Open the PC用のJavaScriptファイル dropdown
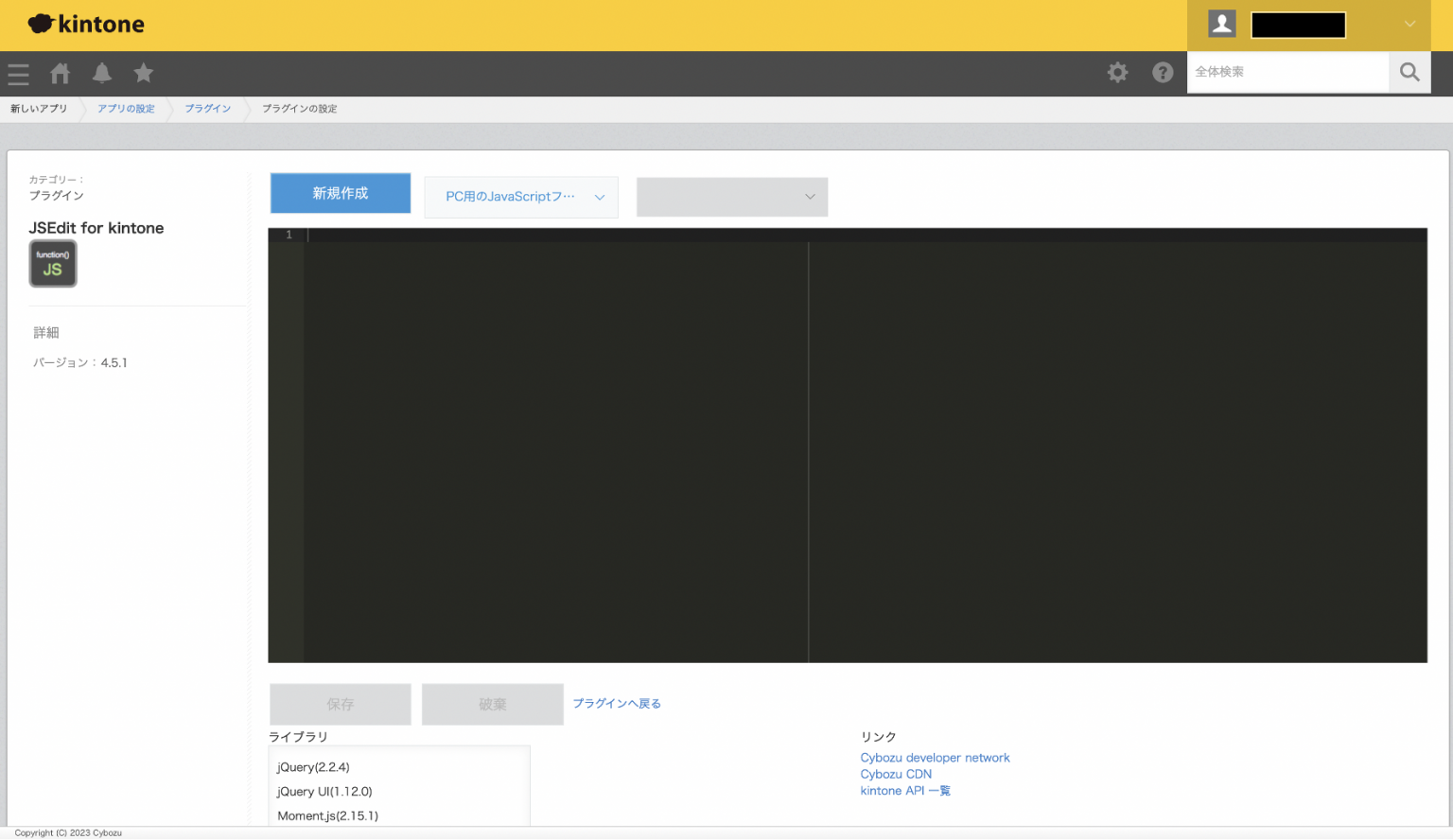 click(x=521, y=197)
